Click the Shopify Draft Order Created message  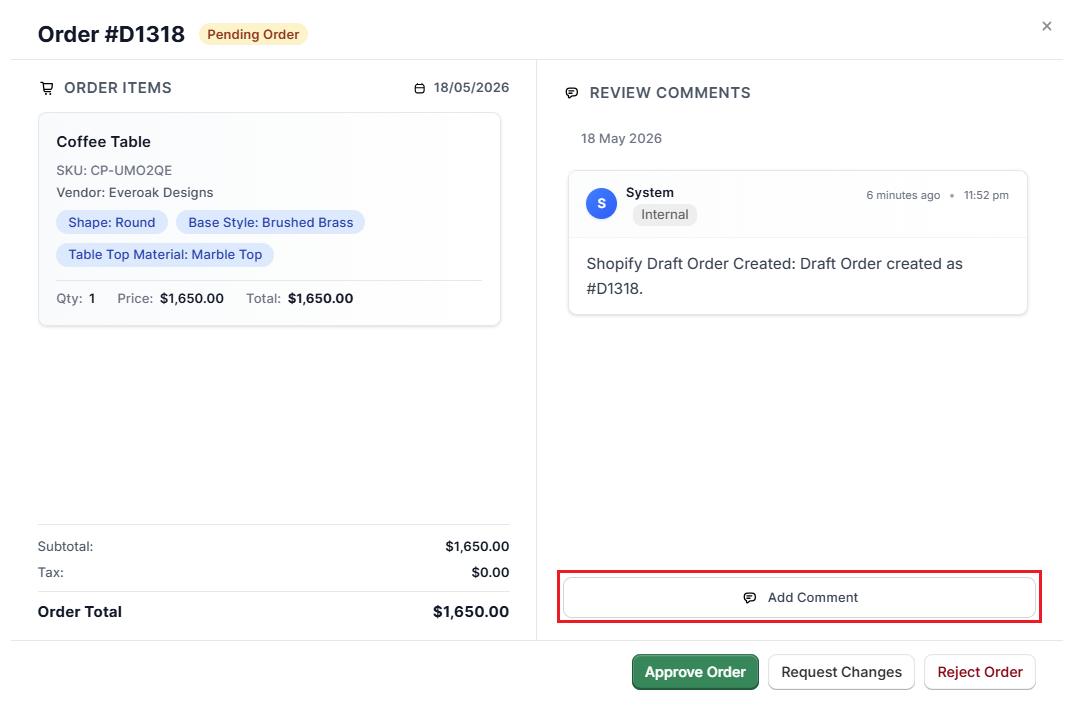click(774, 276)
